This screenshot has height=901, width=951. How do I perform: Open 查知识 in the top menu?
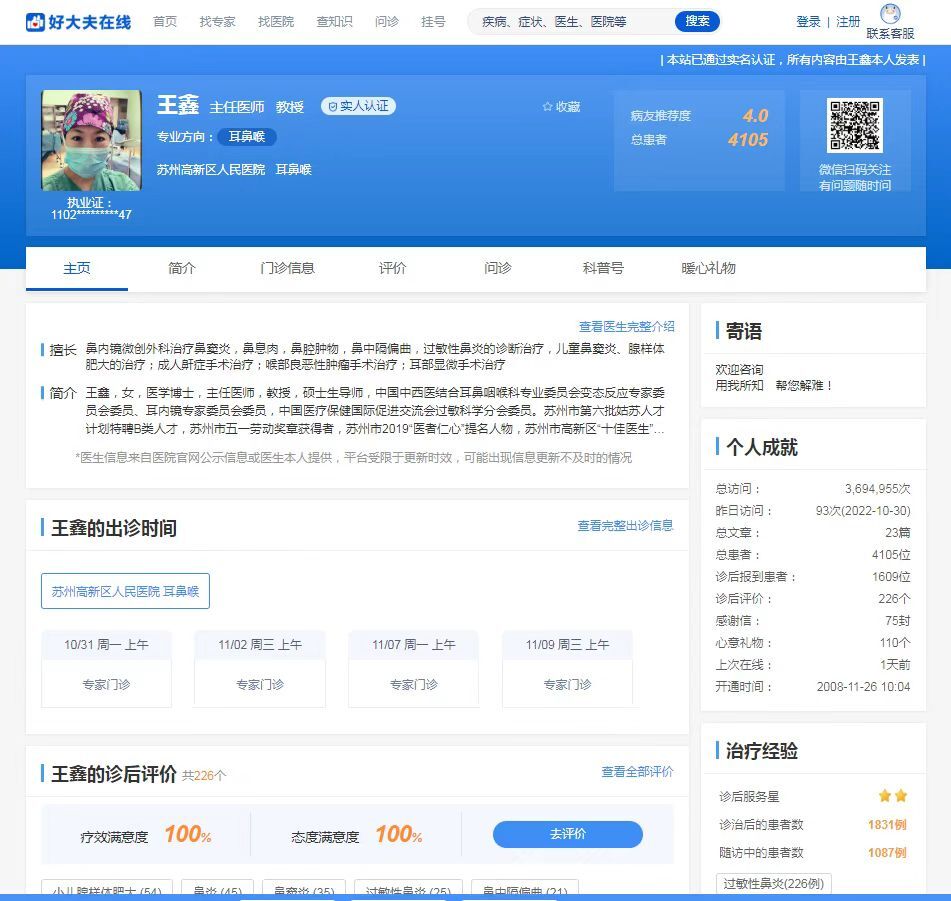click(334, 21)
